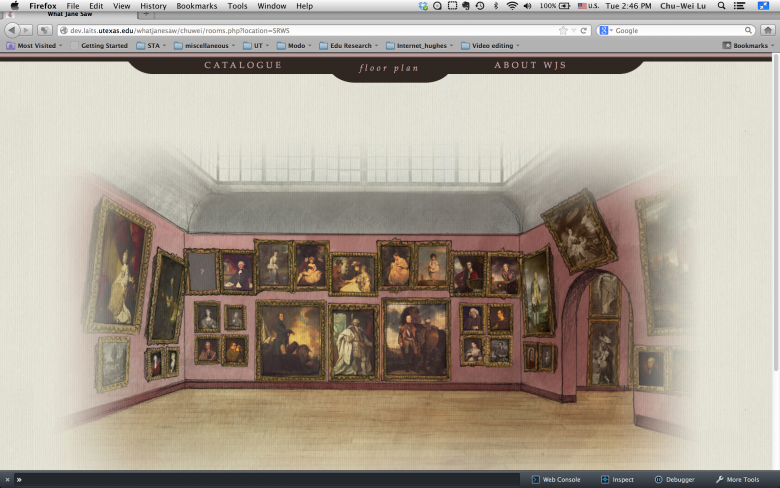780x488 pixels.
Task: Expand the STA bookmark folder
Action: 151,45
